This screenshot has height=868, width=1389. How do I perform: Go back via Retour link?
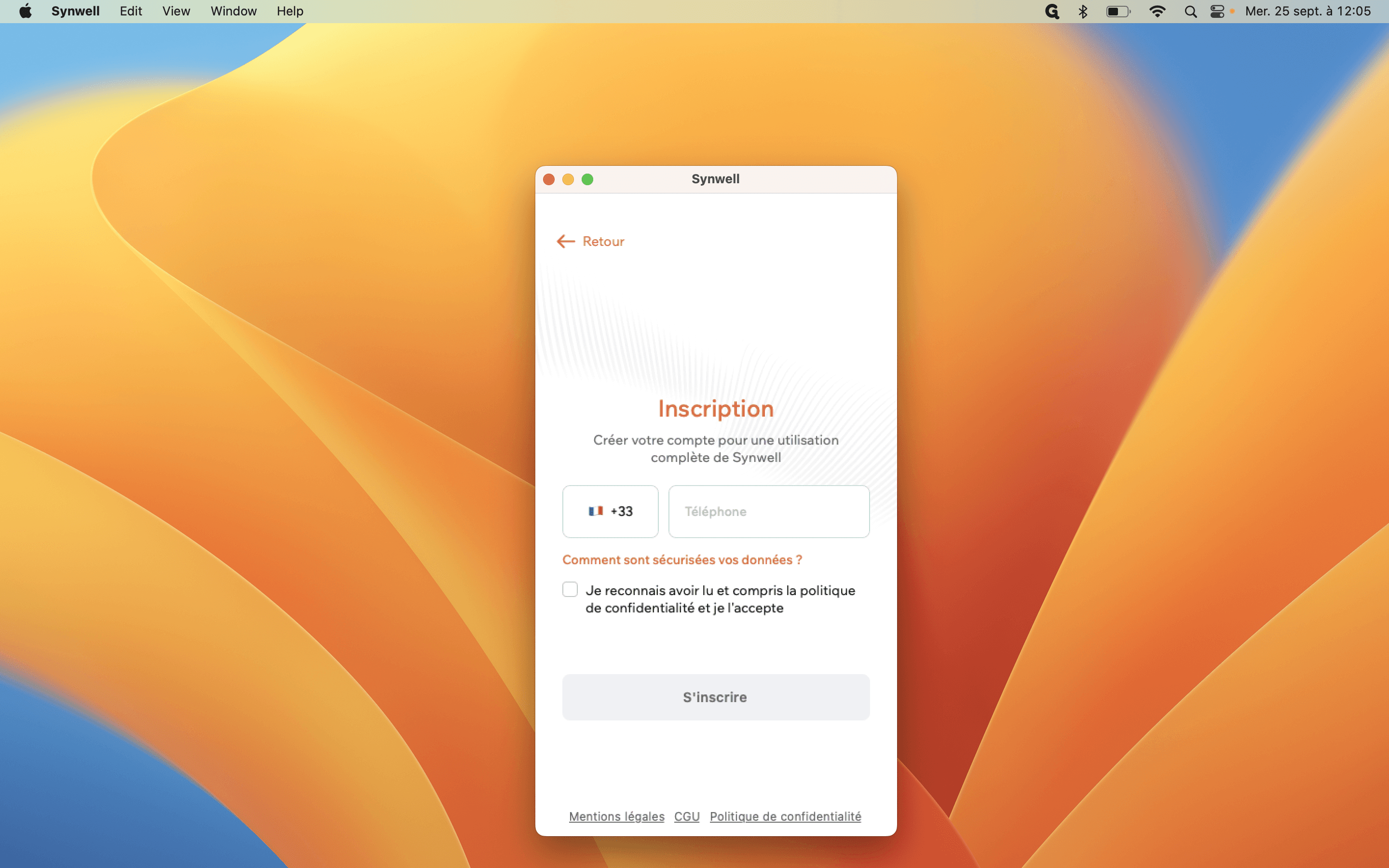click(591, 241)
